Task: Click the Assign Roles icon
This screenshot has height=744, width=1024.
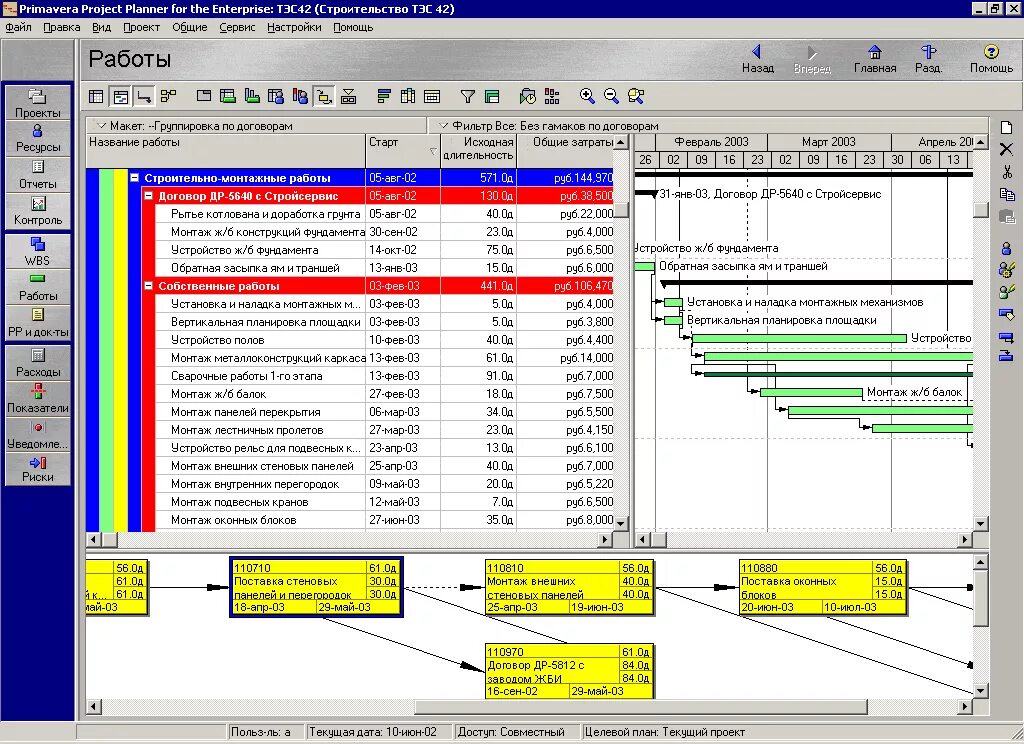Action: (1006, 292)
